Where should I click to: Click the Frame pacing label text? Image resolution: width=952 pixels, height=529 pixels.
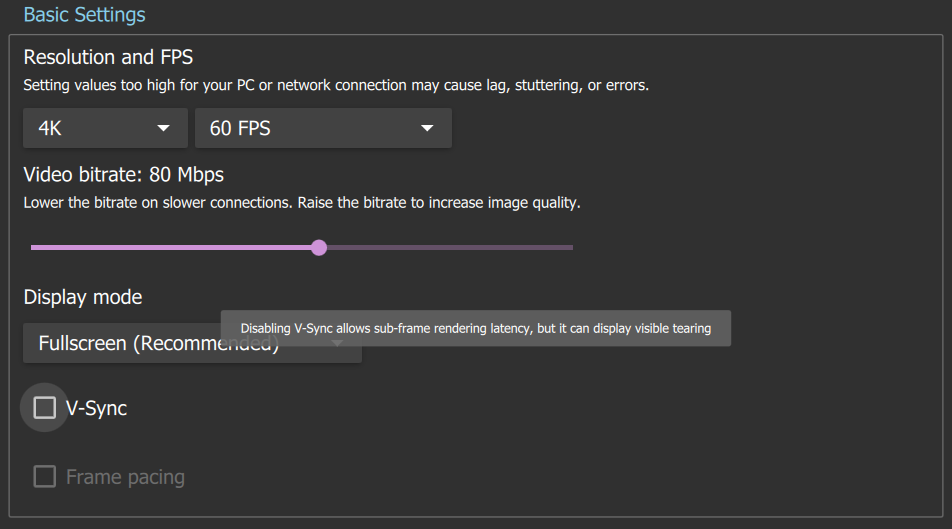pos(125,477)
